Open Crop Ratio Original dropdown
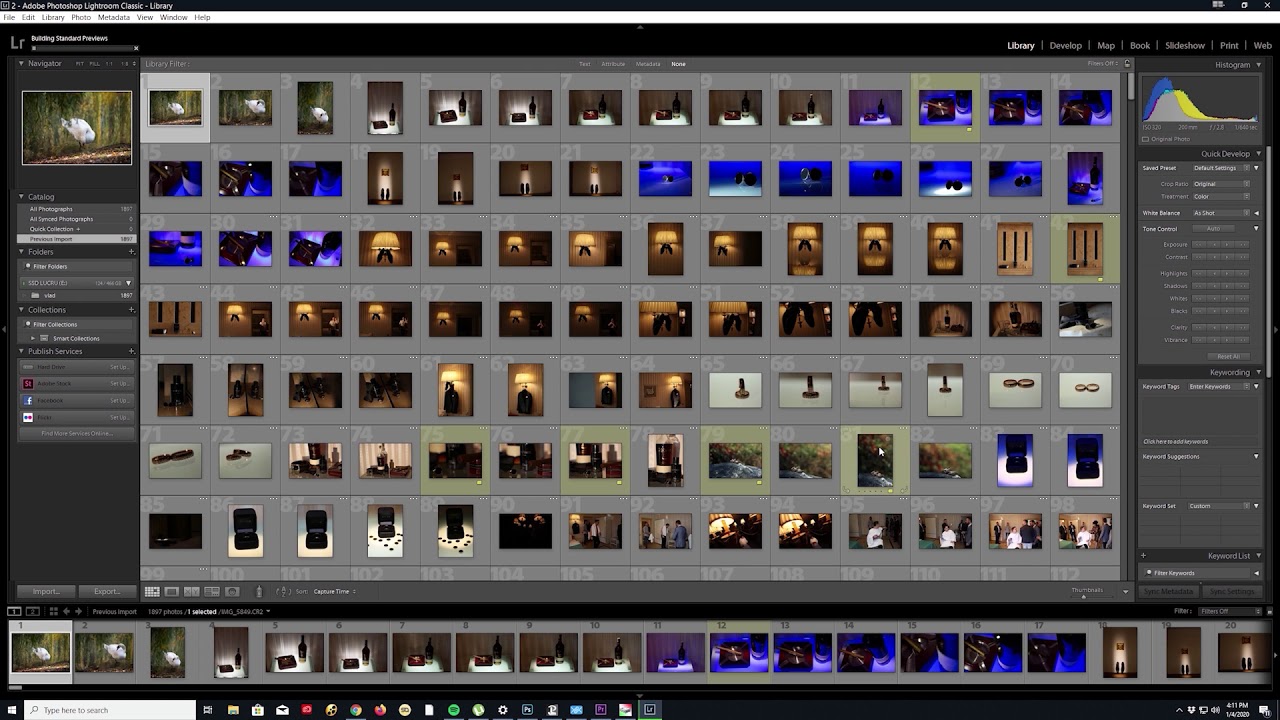This screenshot has height=720, width=1280. 1221,184
